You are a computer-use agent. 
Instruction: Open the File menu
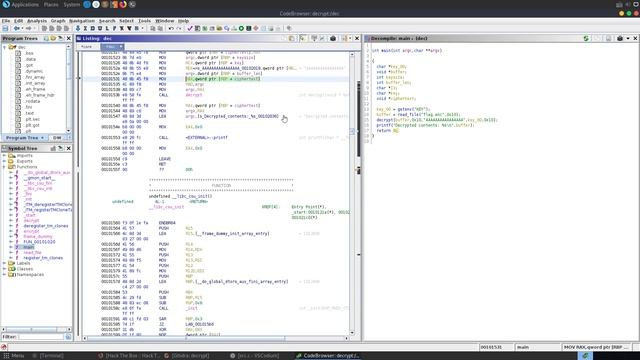point(6,21)
